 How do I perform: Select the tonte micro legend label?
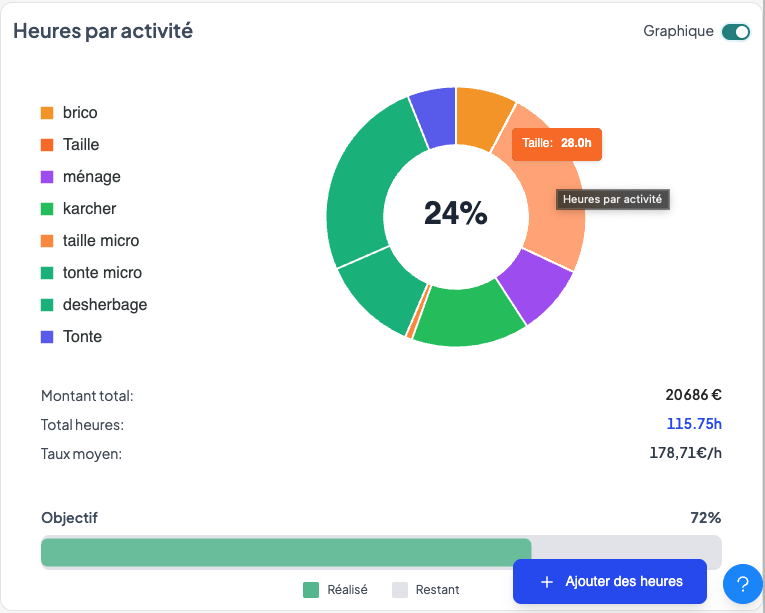102,273
